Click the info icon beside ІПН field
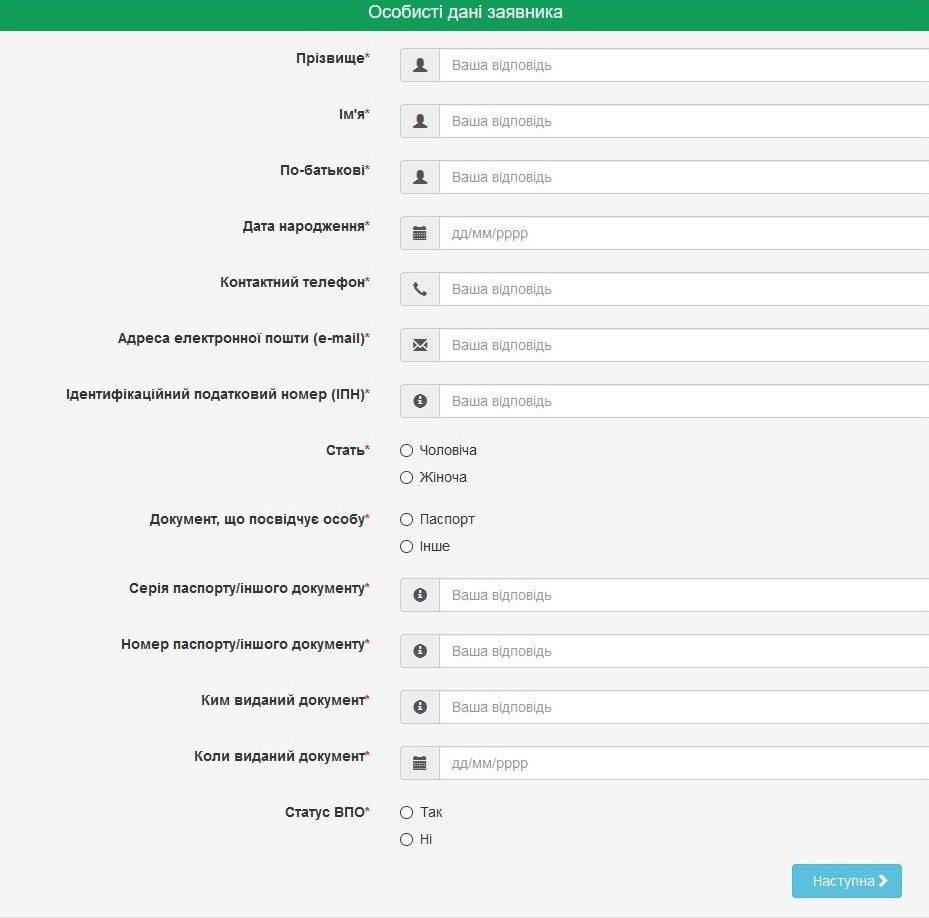Viewport: 929px width, 918px height. tap(420, 401)
